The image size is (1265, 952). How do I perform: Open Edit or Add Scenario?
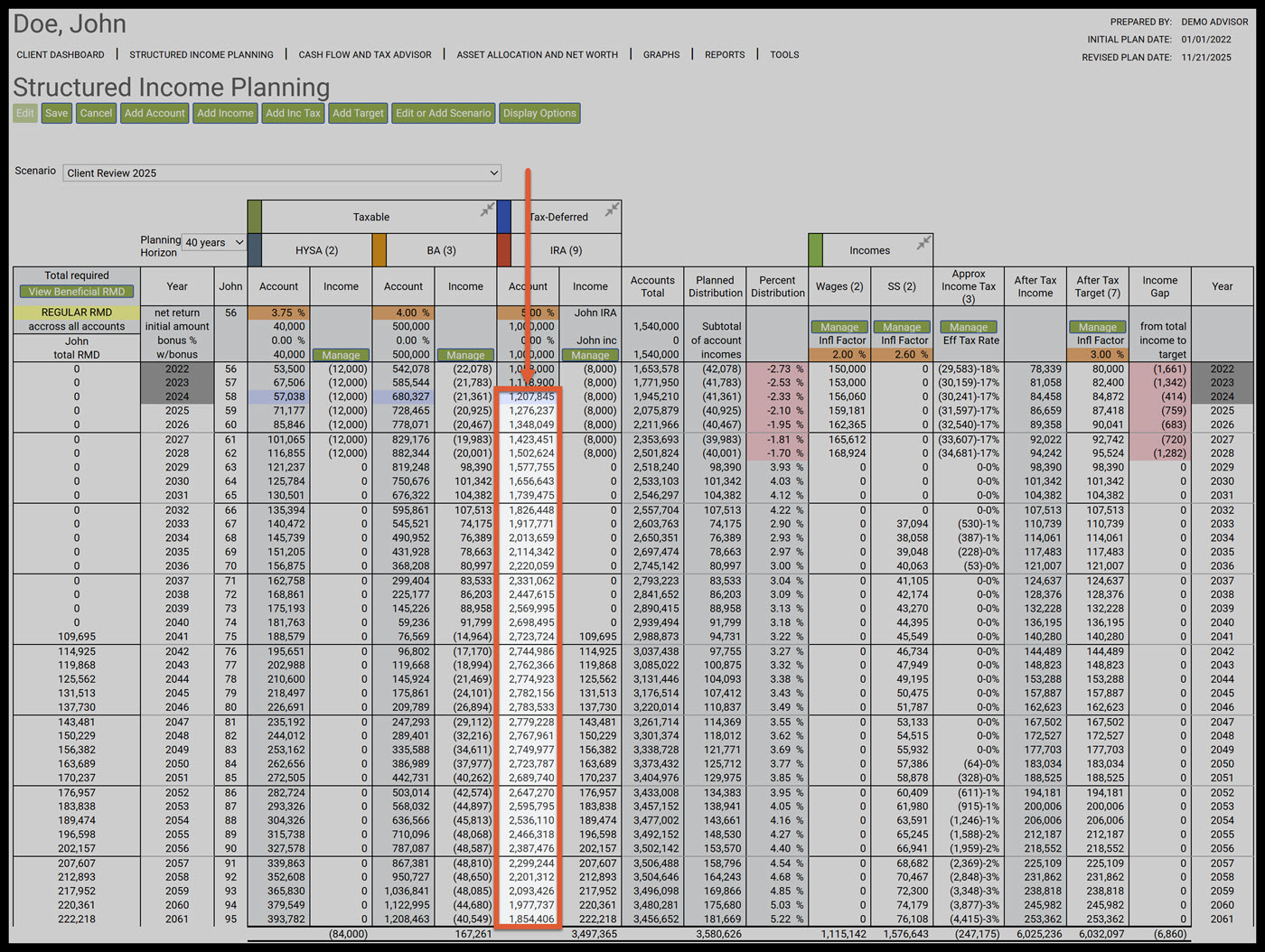point(444,113)
